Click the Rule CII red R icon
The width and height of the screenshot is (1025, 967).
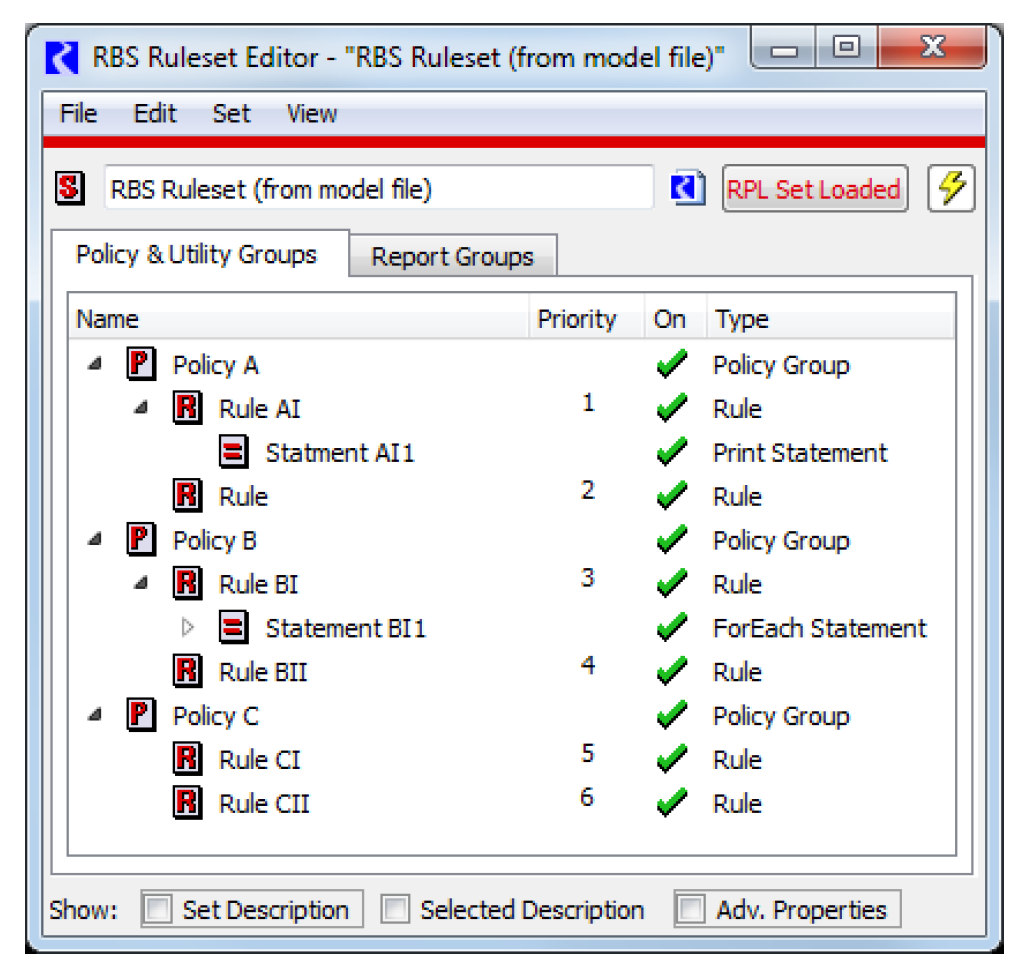click(188, 804)
